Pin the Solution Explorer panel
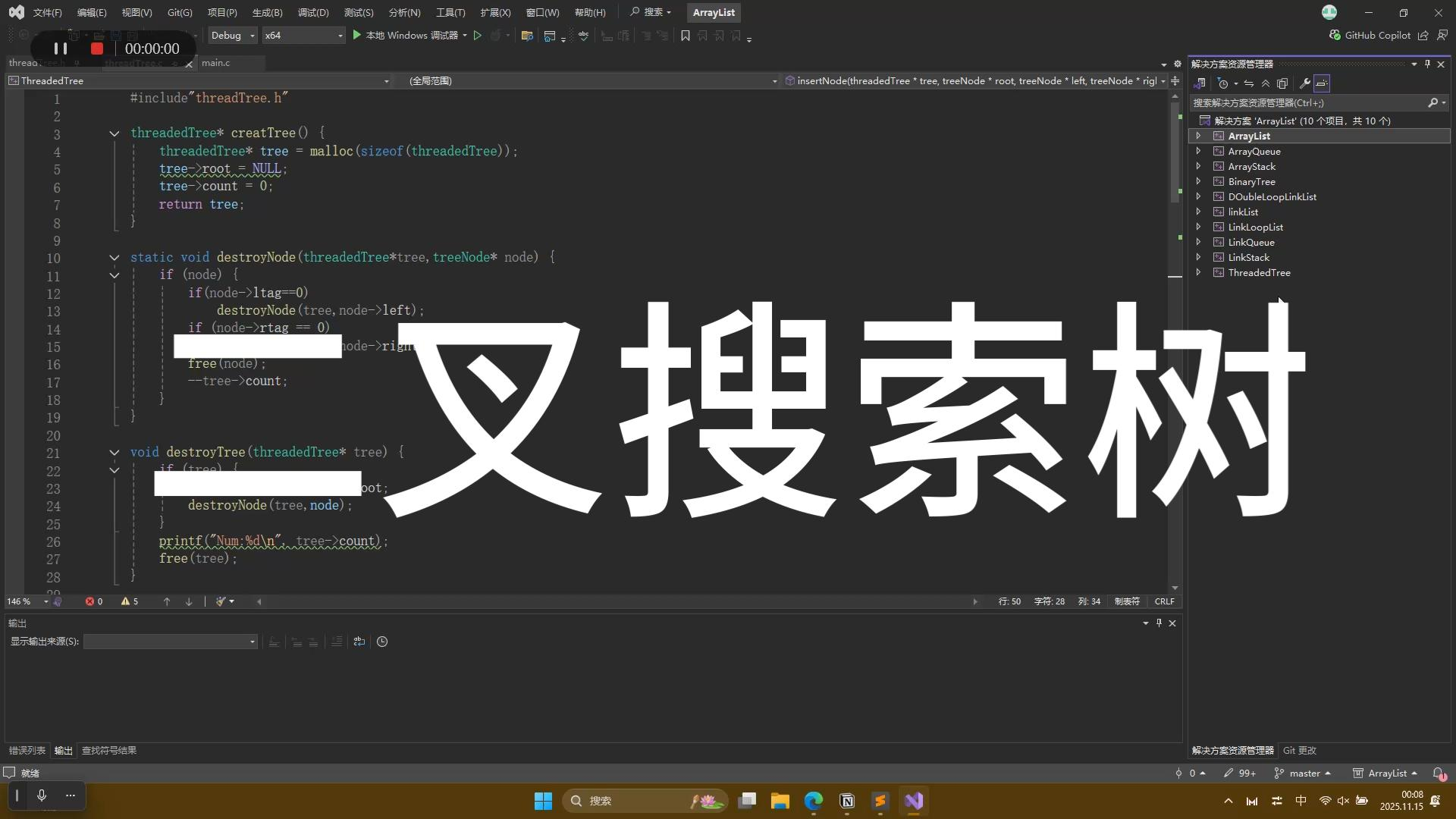The width and height of the screenshot is (1456, 819). [x=1427, y=64]
